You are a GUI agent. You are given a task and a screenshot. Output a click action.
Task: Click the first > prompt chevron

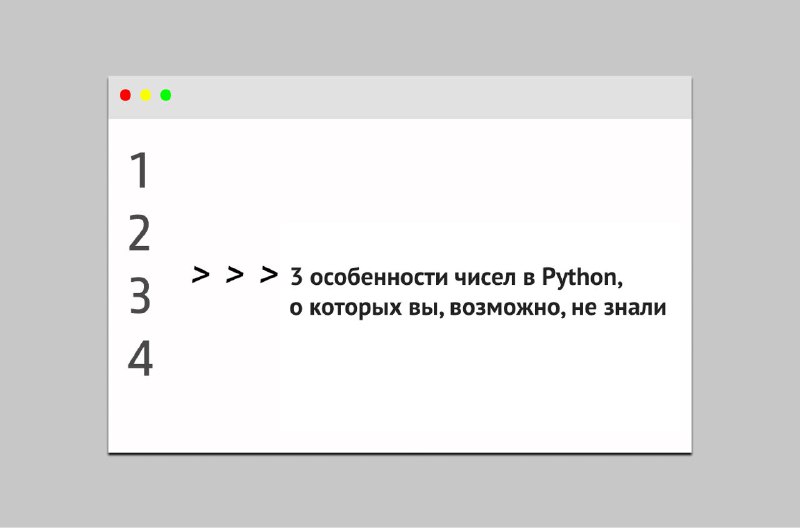[x=201, y=274]
